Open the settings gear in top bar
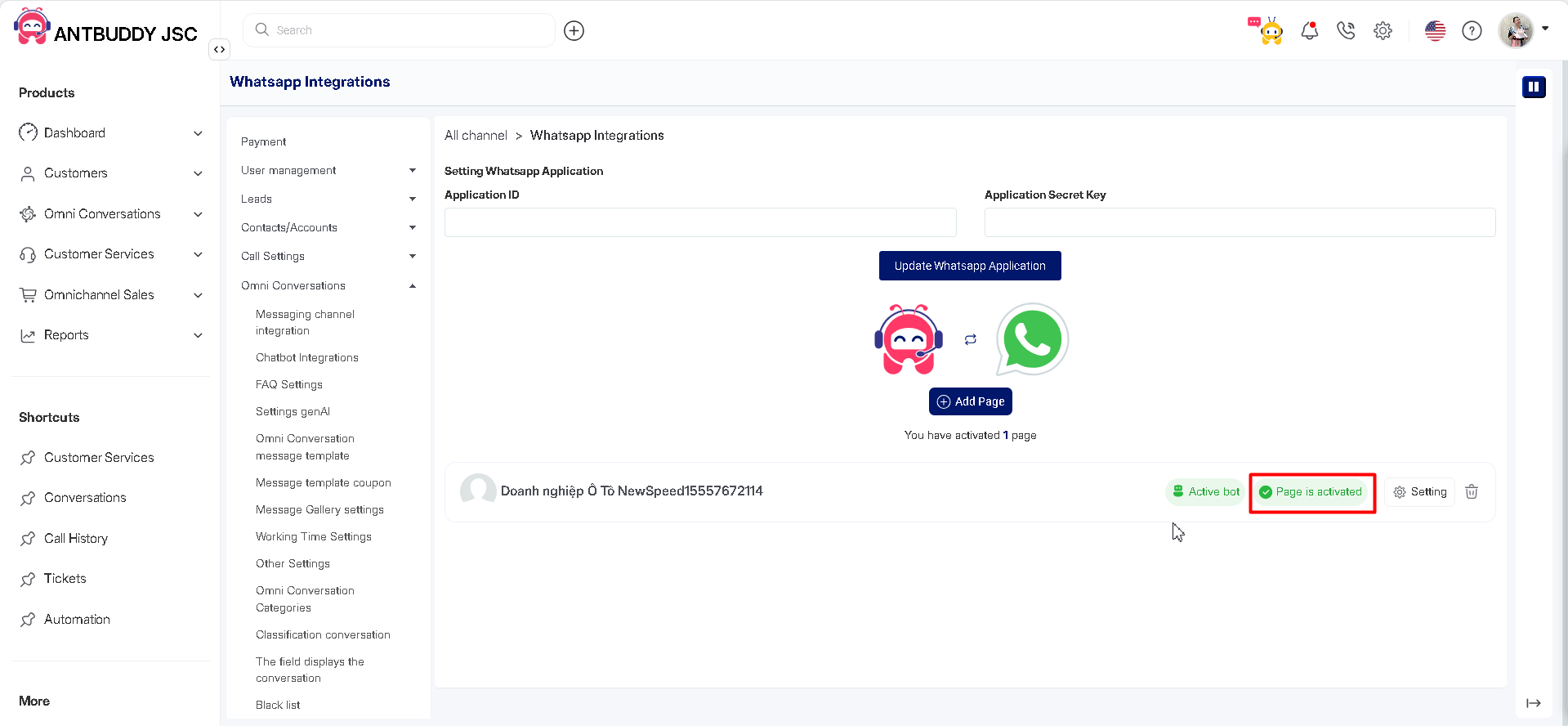This screenshot has height=726, width=1568. coord(1383,31)
